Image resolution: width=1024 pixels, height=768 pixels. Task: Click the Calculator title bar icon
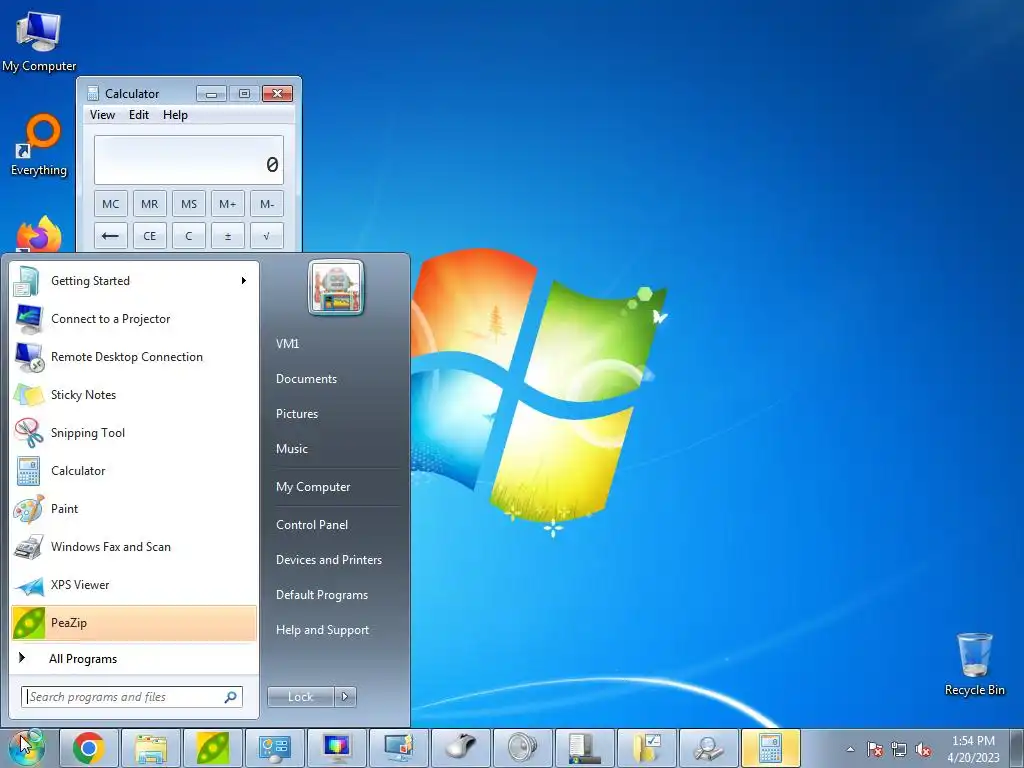tap(93, 93)
